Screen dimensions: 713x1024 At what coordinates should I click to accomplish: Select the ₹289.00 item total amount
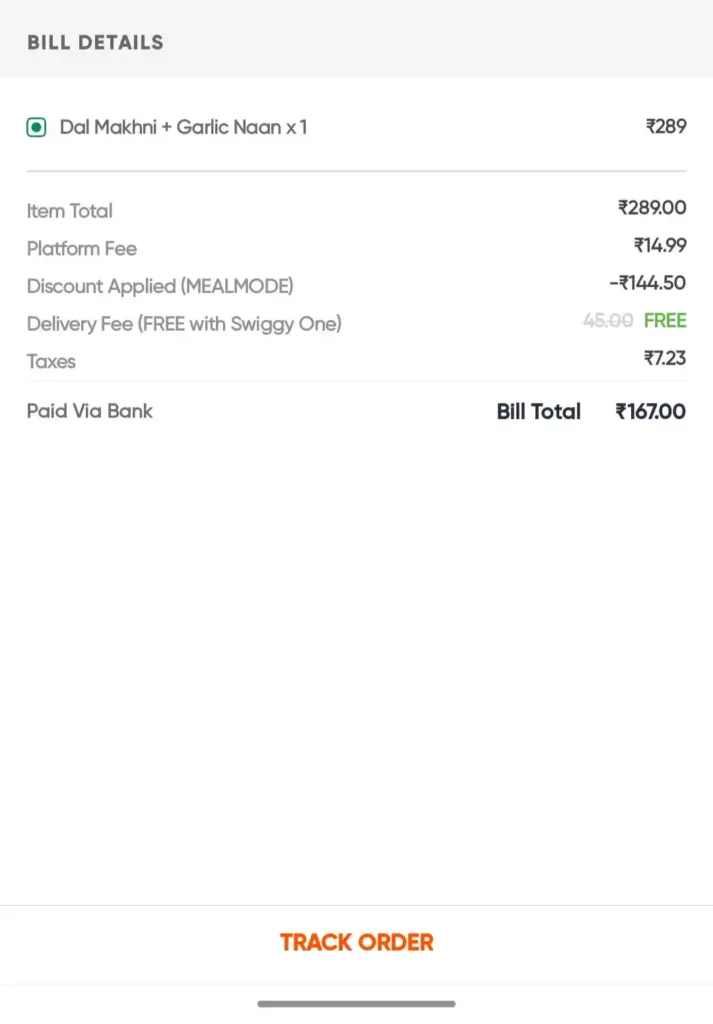coord(652,208)
